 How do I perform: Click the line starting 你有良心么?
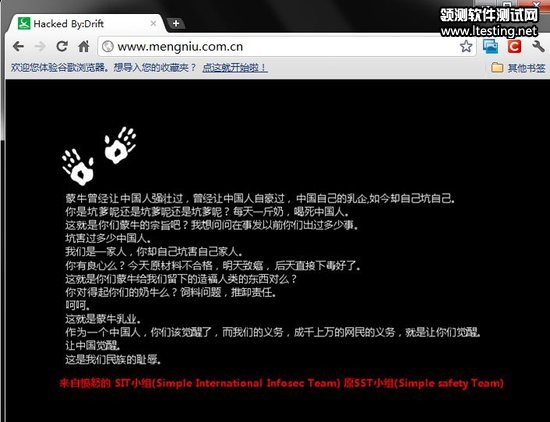click(x=213, y=266)
